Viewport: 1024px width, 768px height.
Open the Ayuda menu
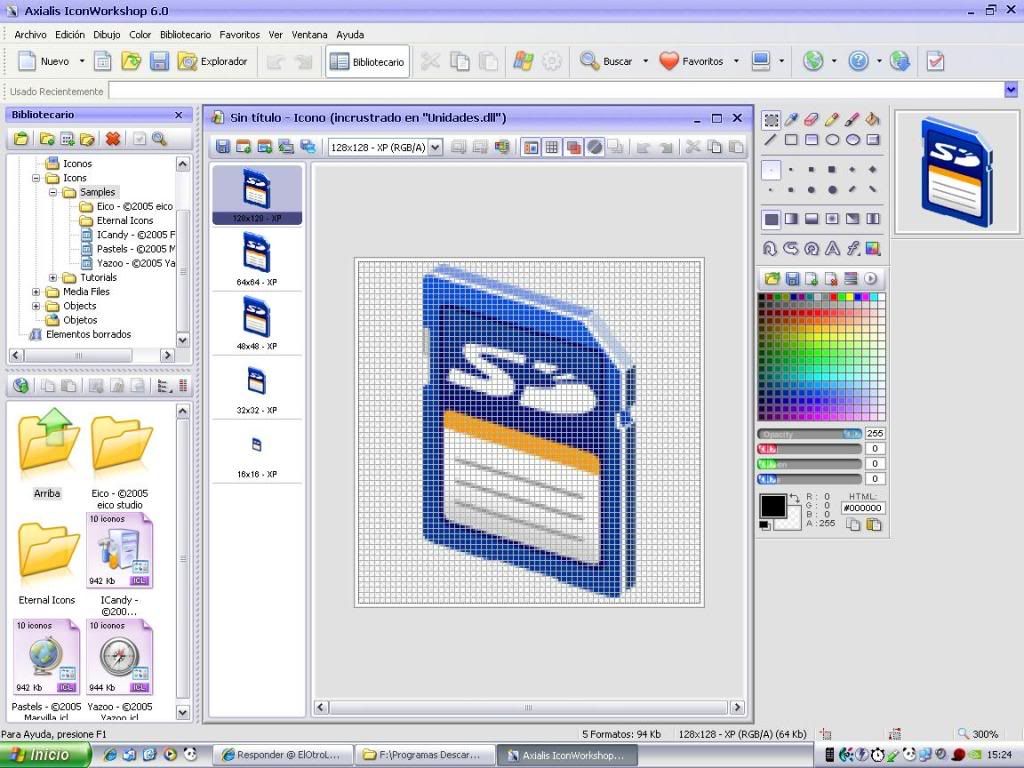350,35
